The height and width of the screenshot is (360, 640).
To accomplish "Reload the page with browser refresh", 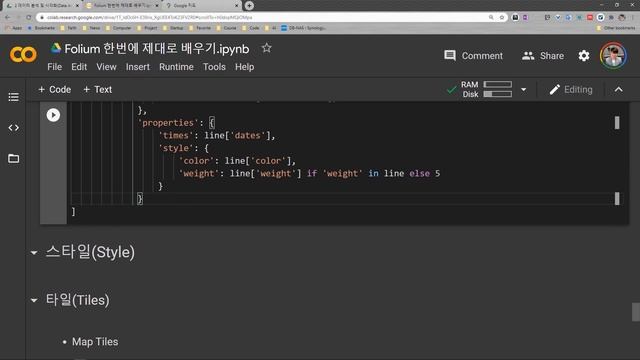I will click(x=28, y=18).
